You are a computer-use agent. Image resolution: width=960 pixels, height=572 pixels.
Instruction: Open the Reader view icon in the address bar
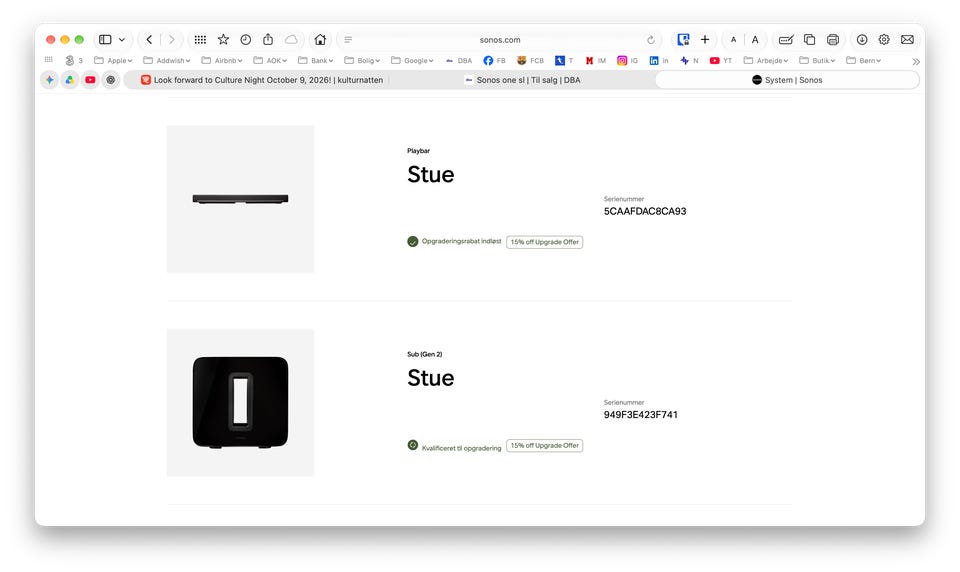tap(348, 40)
